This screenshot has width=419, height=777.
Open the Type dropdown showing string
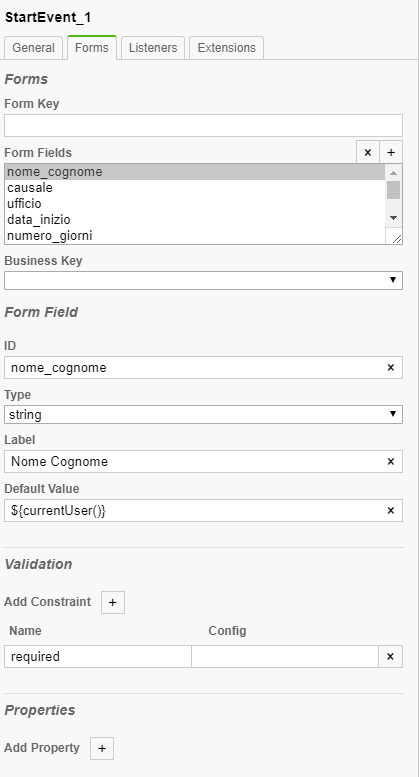(203, 415)
